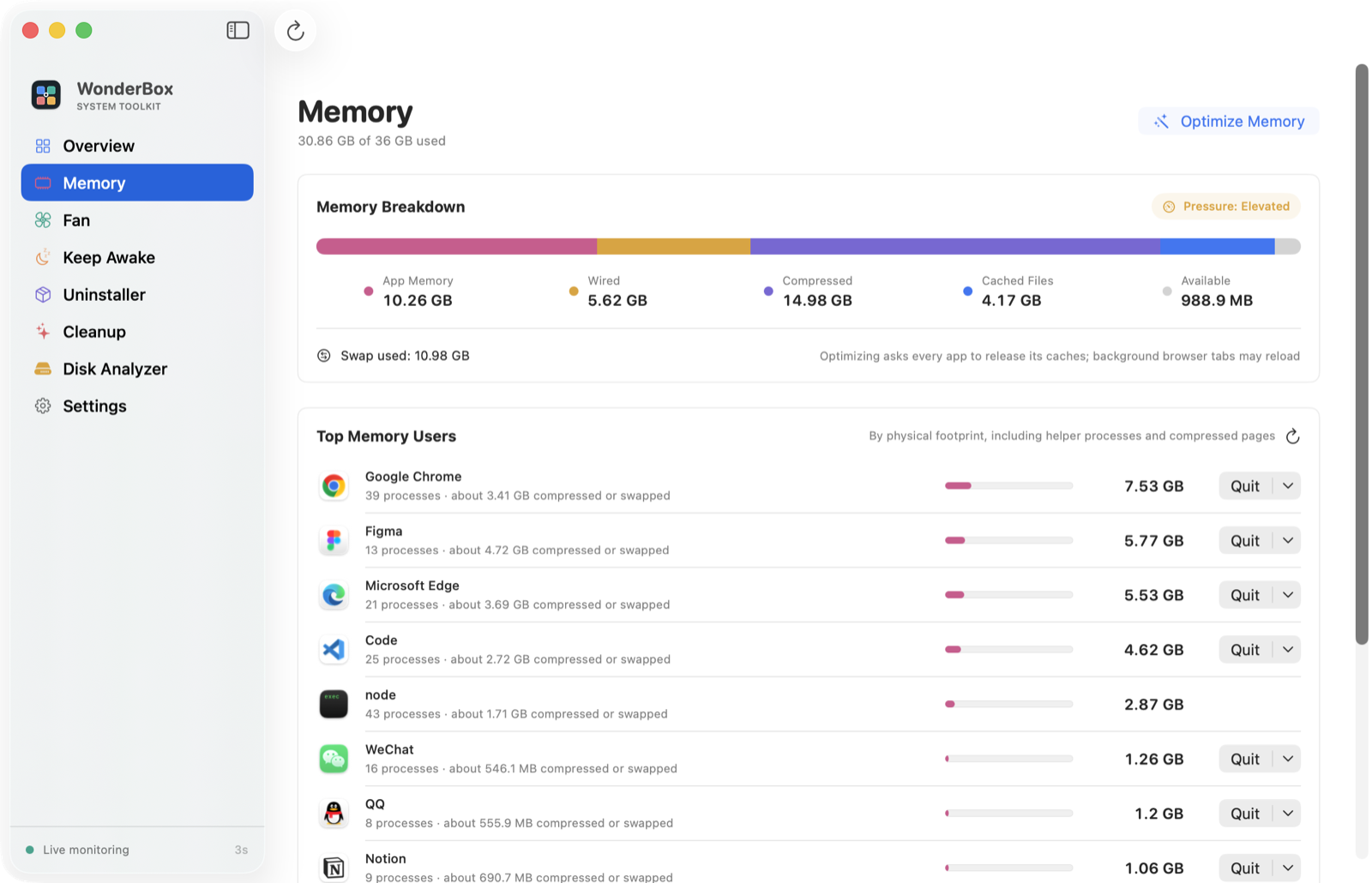Image resolution: width=1372 pixels, height=883 pixels.
Task: Click the VS Code app icon
Action: pos(334,650)
